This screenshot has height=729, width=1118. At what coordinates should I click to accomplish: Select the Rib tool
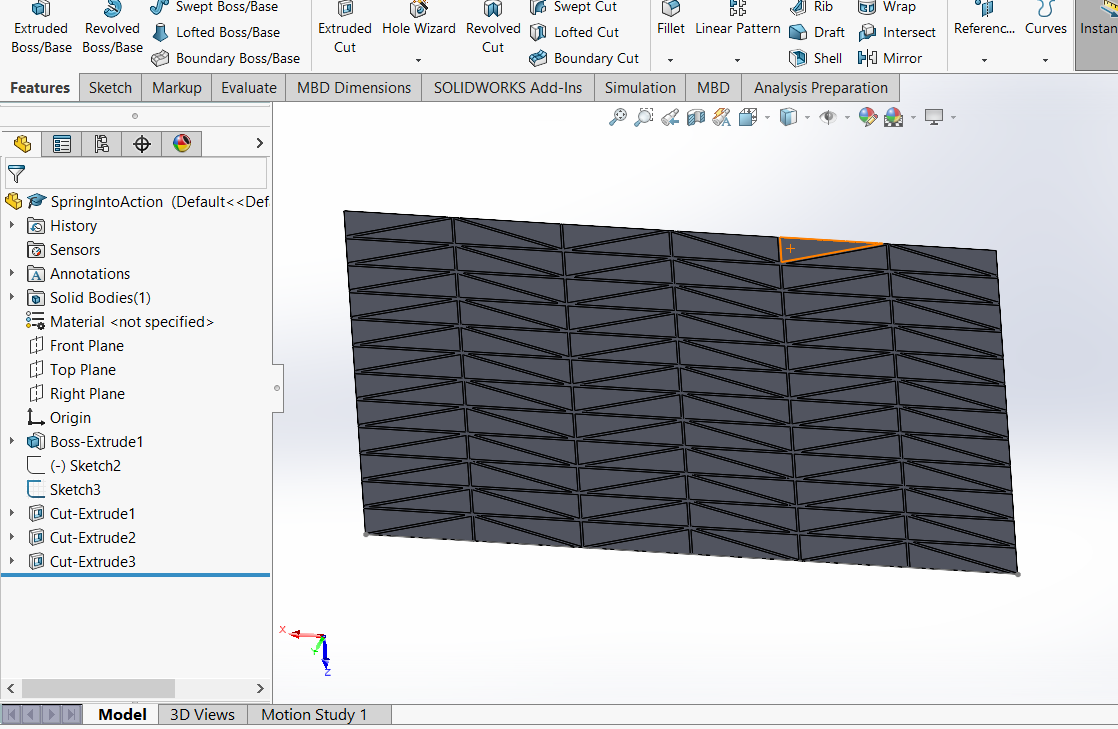pyautogui.click(x=811, y=7)
